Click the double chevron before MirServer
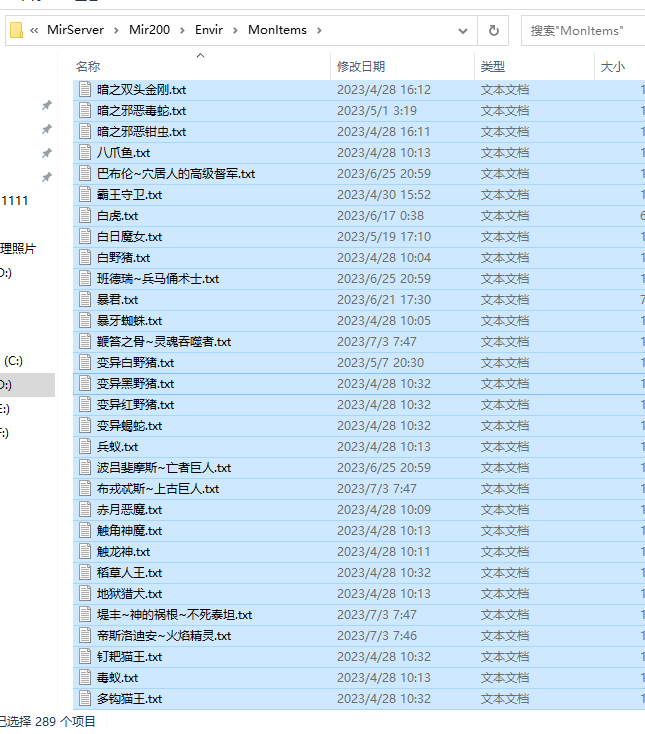 (x=34, y=30)
